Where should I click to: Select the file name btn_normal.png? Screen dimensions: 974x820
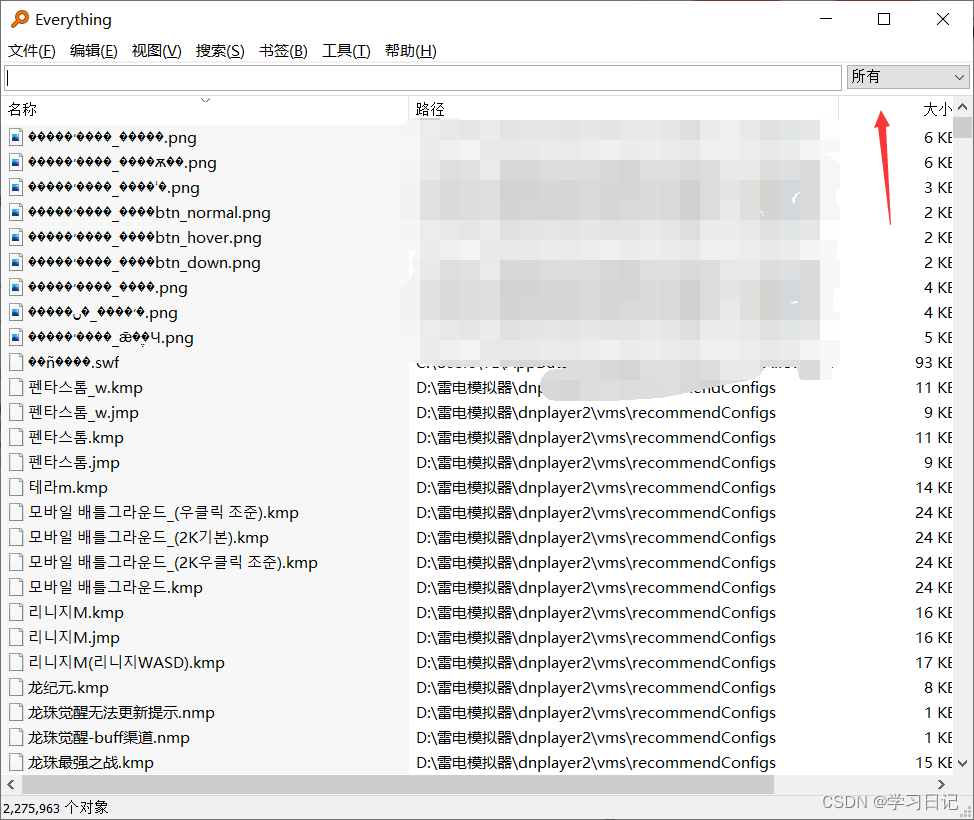click(149, 212)
